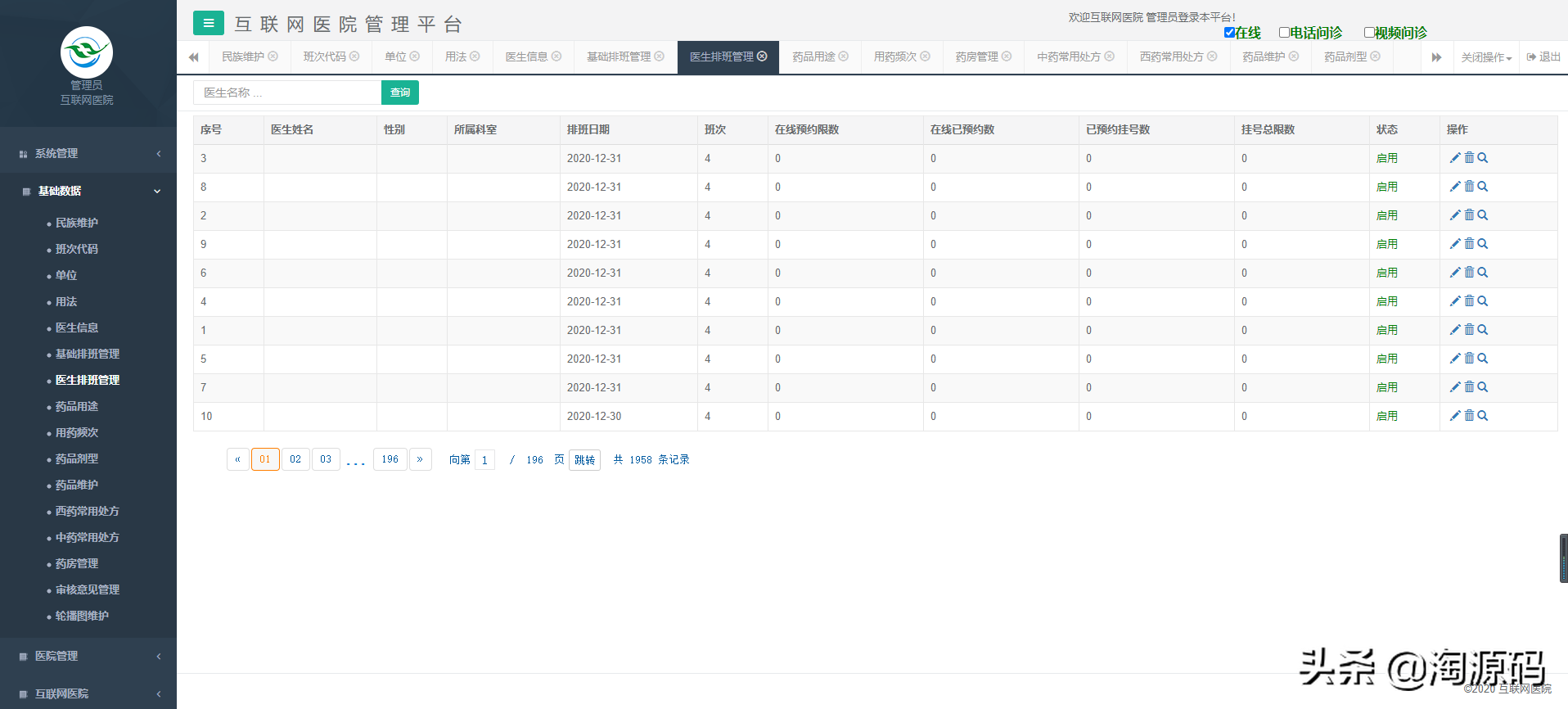This screenshot has height=709, width=1568.
Task: Click the 医生名称 search input field
Action: pyautogui.click(x=287, y=93)
